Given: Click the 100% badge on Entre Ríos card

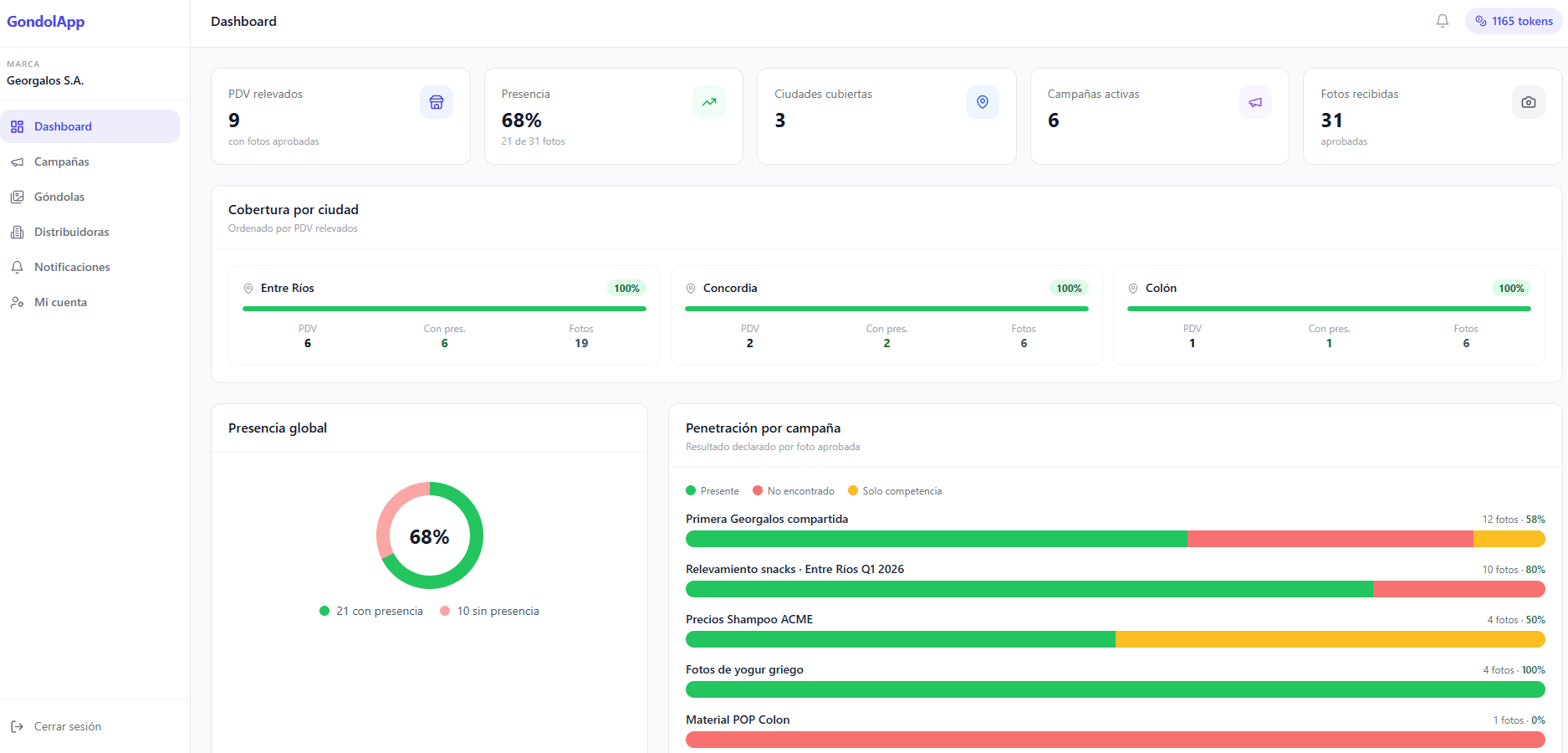Looking at the screenshot, I should click(626, 288).
